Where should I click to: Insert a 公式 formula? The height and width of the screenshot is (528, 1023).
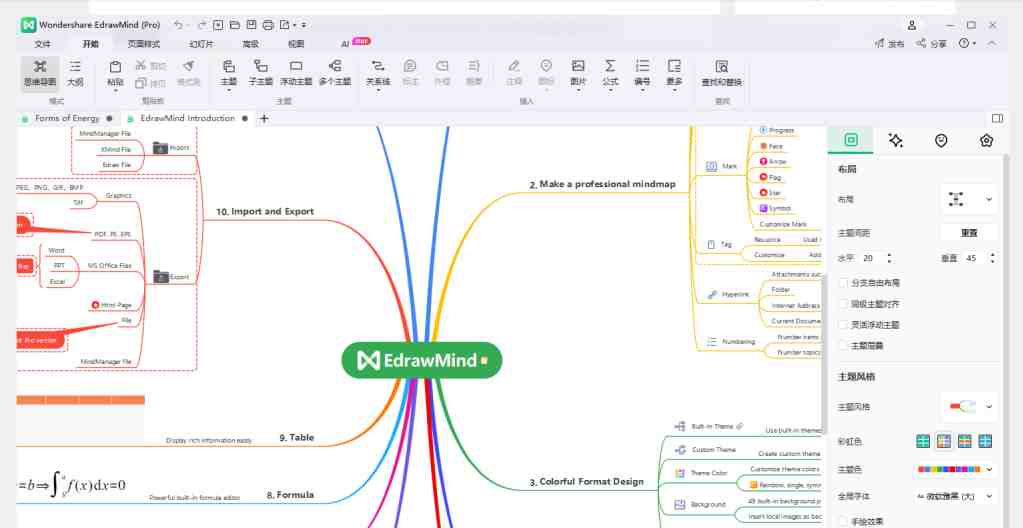pos(610,71)
